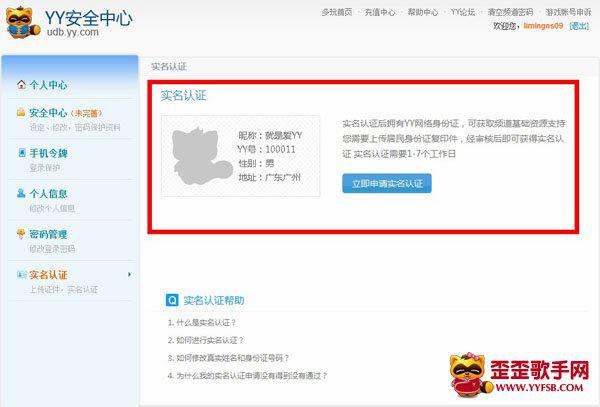Click the 退出 logout link
This screenshot has height=407, width=600.
[579, 26]
